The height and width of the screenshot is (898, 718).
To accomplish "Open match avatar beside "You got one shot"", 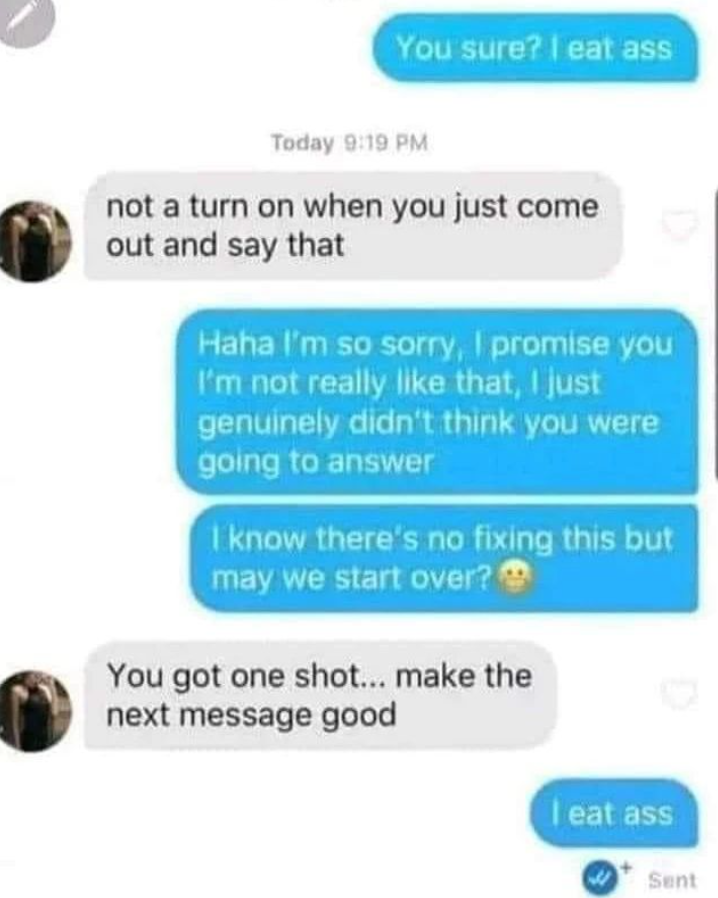I will point(35,711).
